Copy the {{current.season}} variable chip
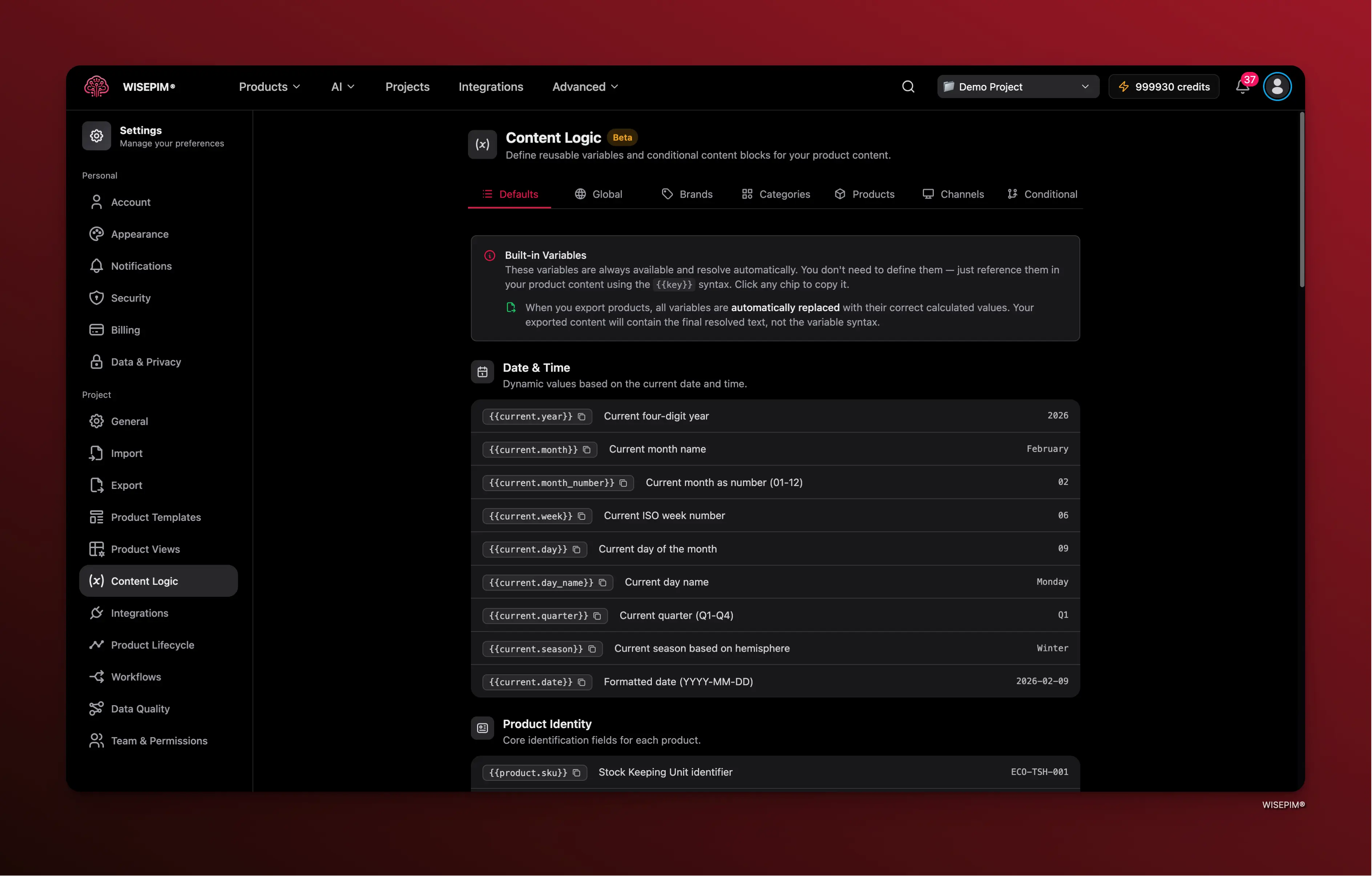The width and height of the screenshot is (1372, 876). [x=542, y=648]
